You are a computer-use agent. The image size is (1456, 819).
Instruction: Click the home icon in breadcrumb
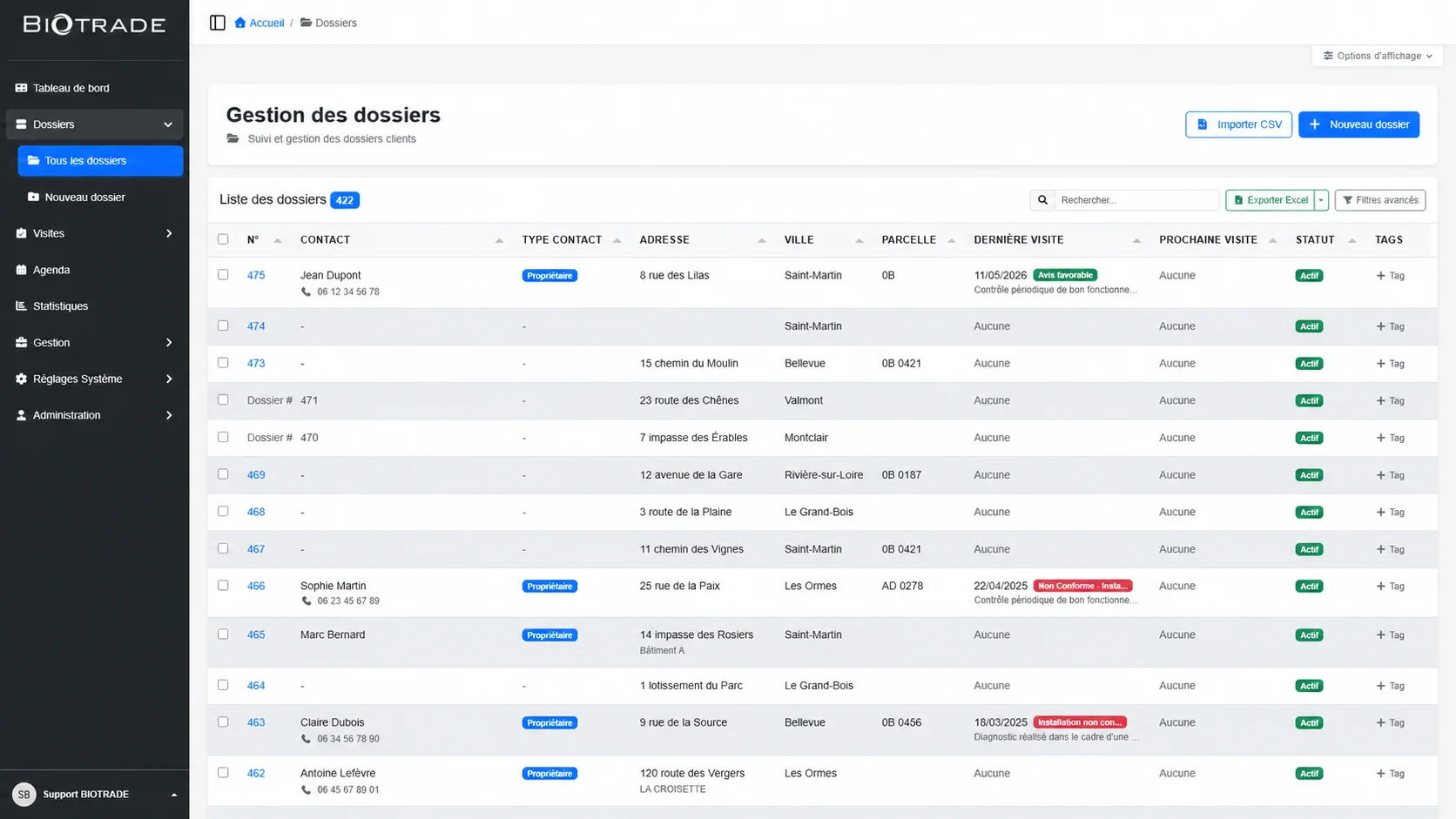[240, 23]
